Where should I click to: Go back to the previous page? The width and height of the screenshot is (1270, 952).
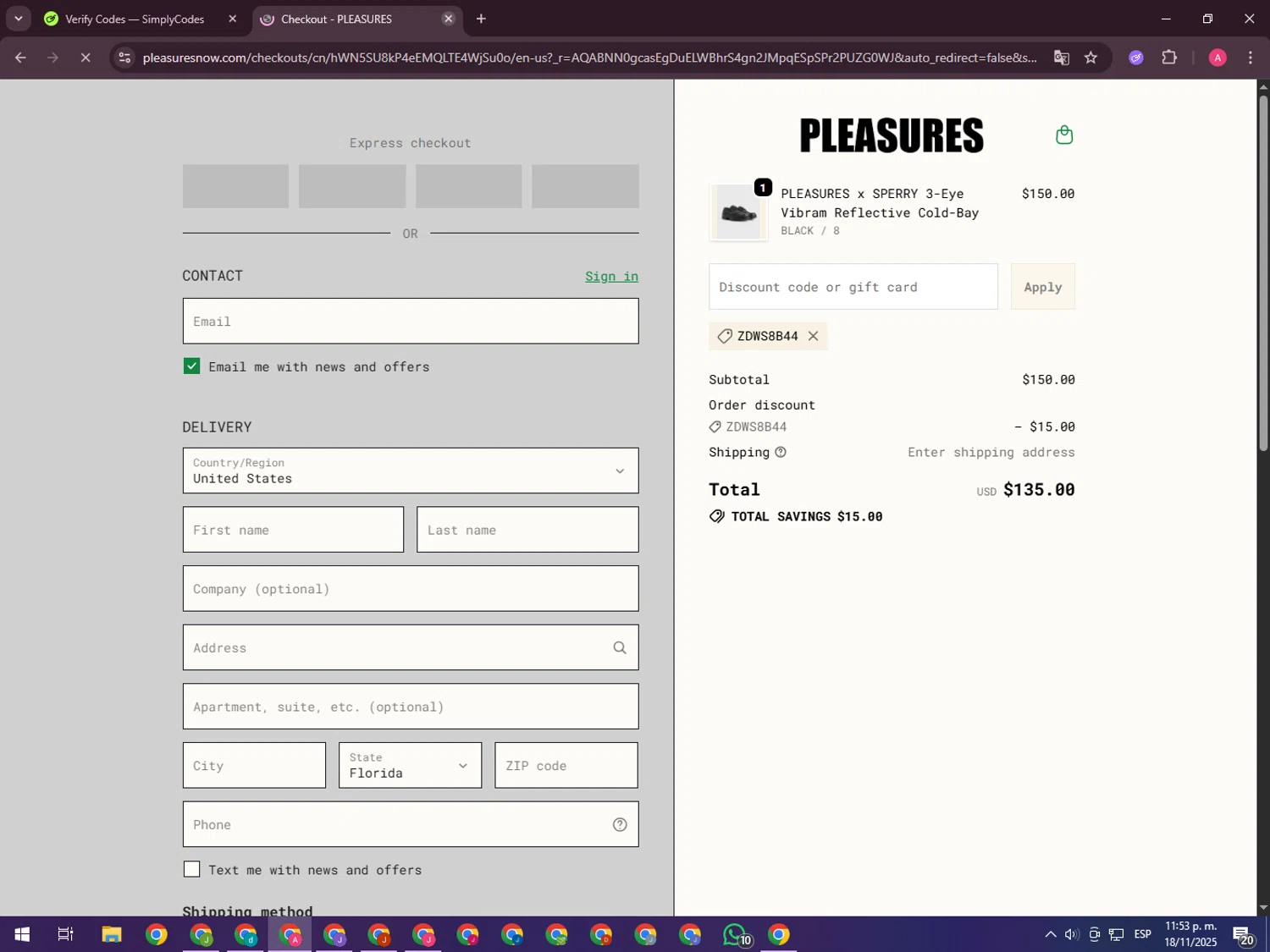pos(20,58)
